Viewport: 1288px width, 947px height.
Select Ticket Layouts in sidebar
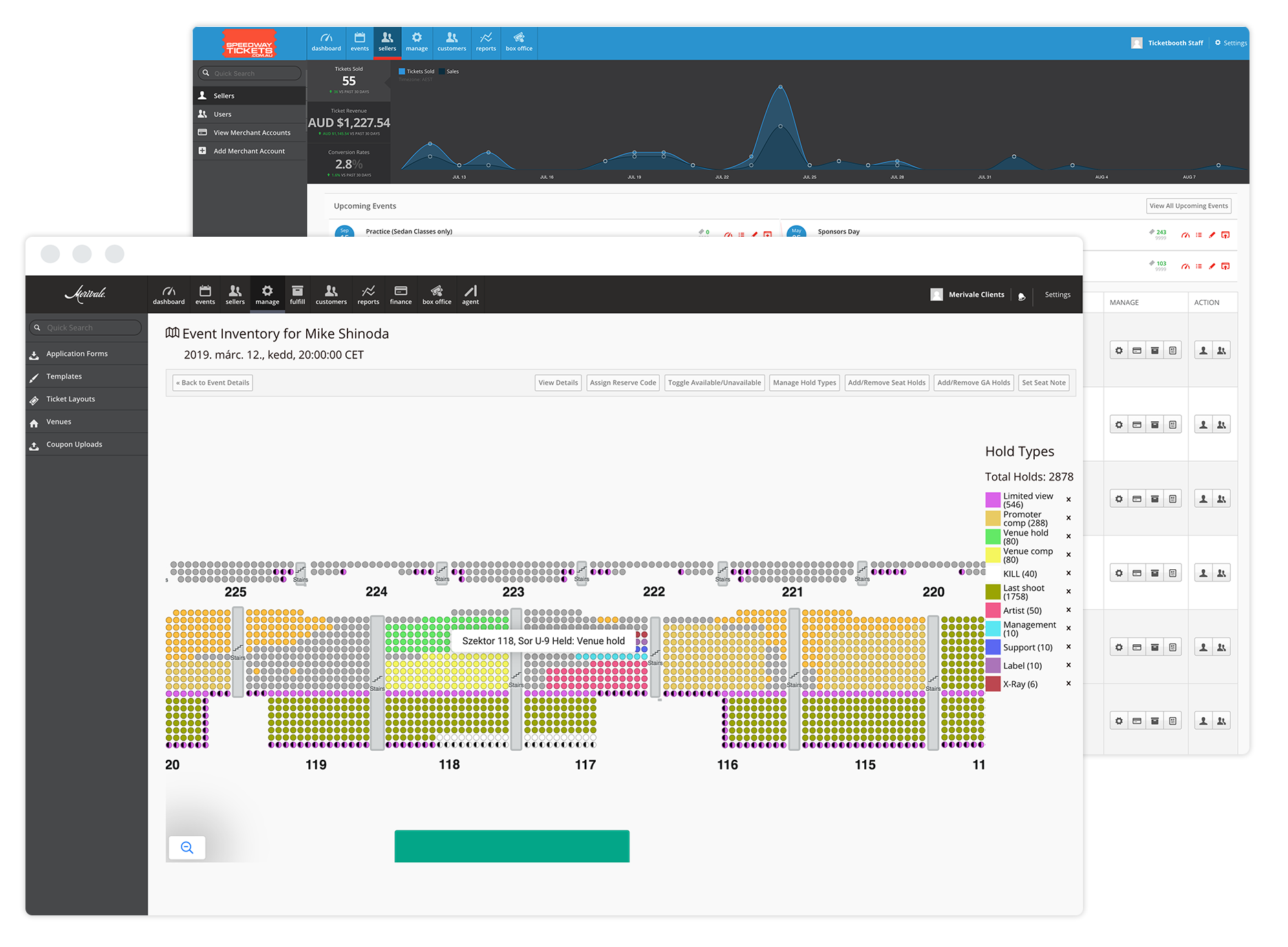tap(71, 399)
